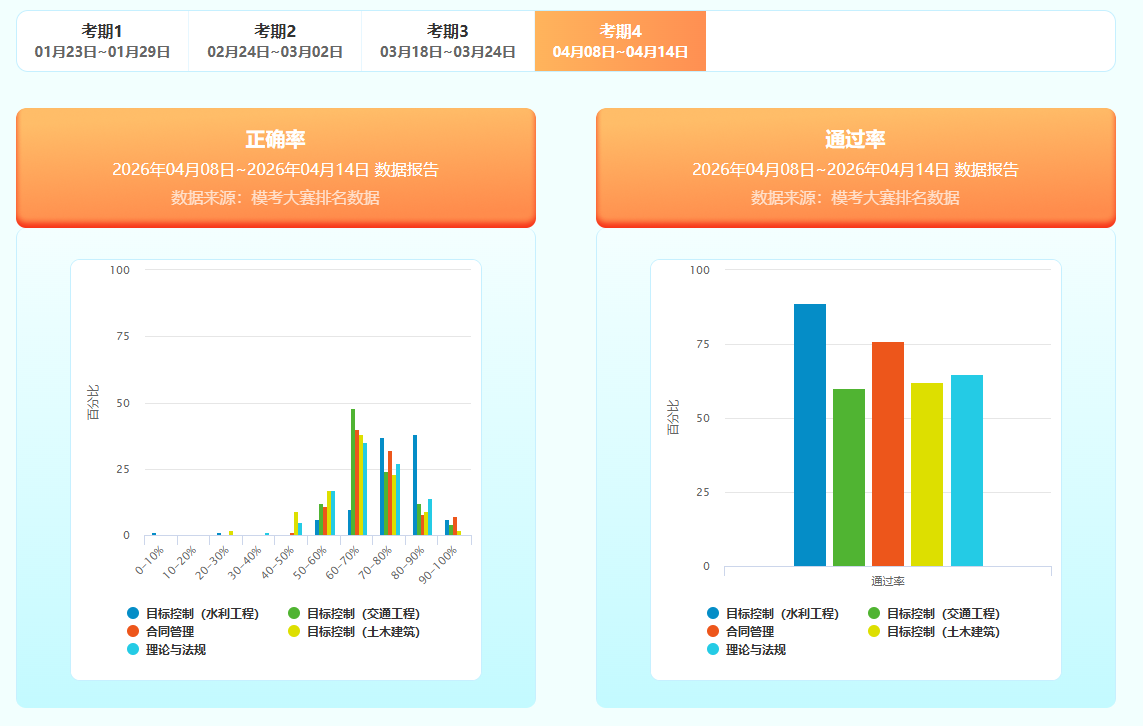Click the tall blue bar in 通过率 chart

(810, 435)
